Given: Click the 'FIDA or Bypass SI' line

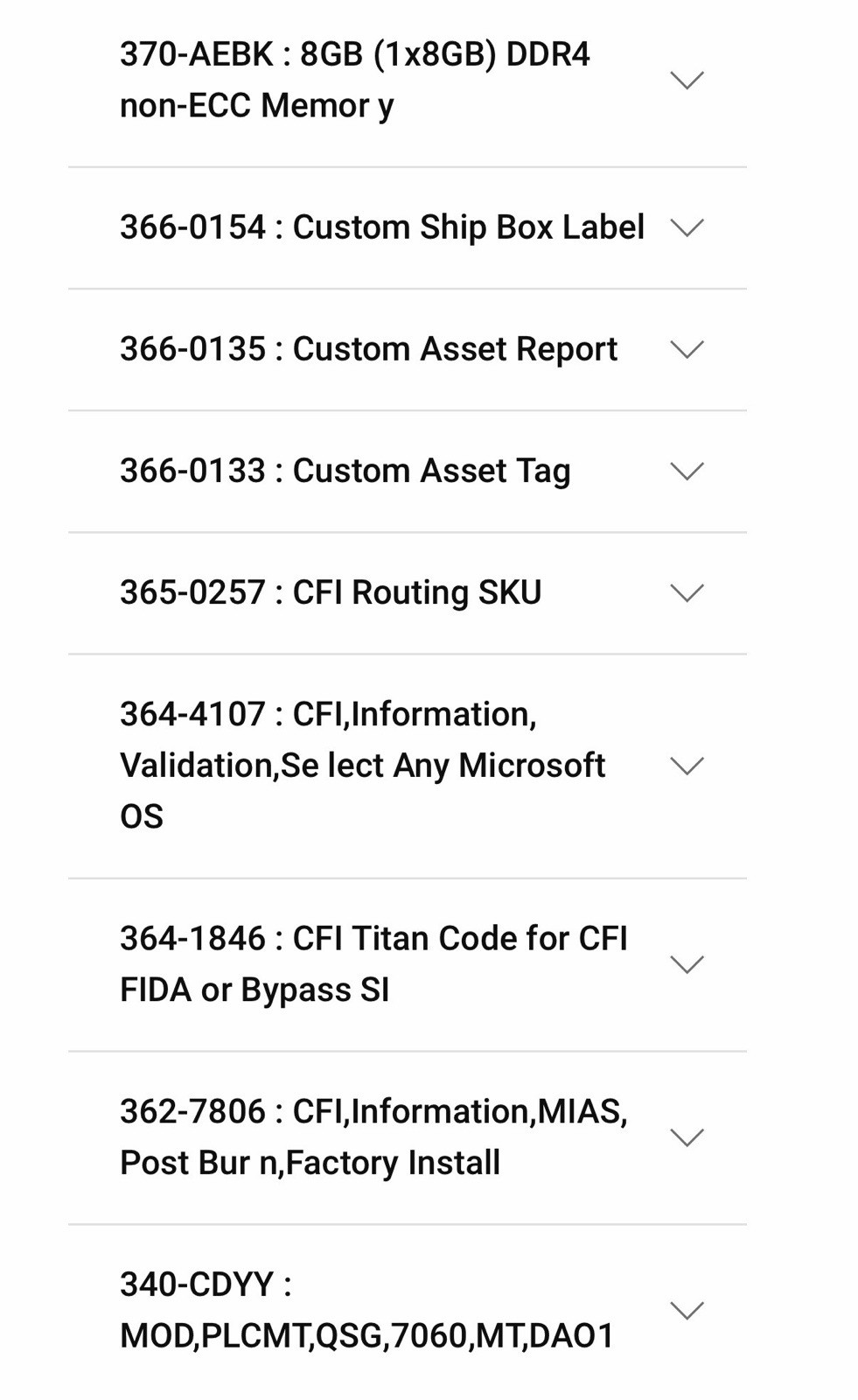Looking at the screenshot, I should (255, 990).
